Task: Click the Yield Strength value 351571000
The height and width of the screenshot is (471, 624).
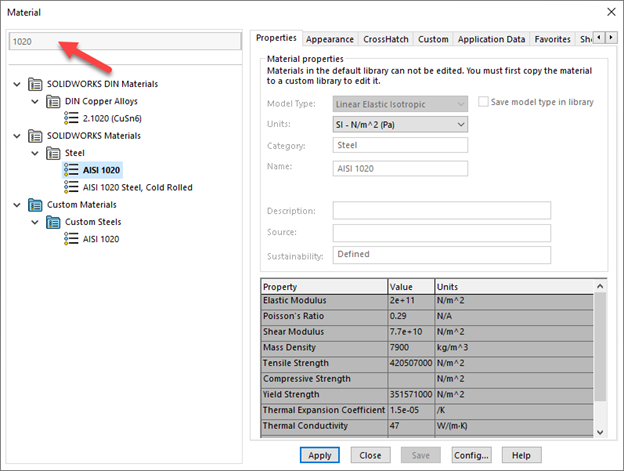Action: (x=411, y=395)
